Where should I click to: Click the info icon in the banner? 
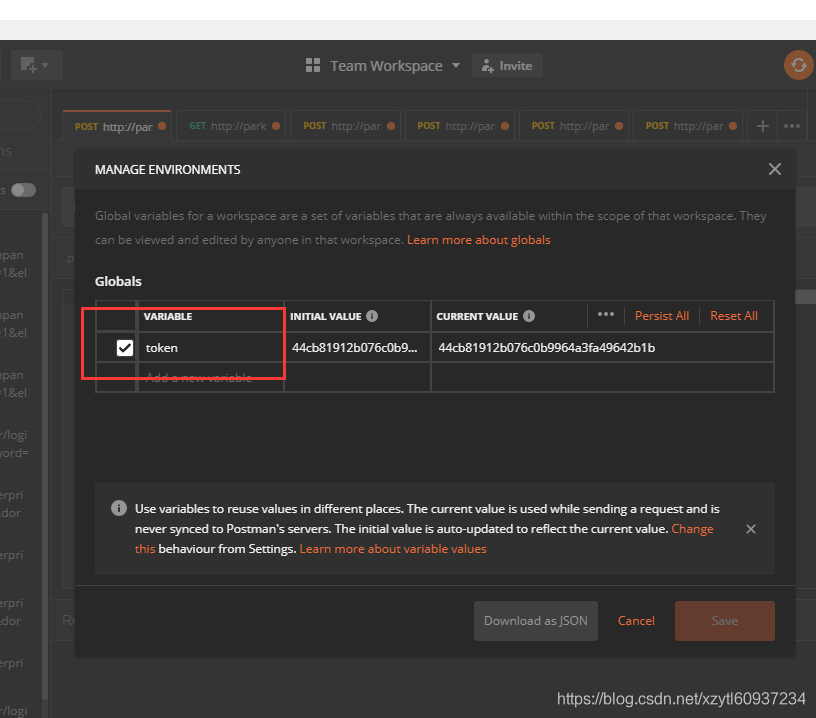coord(119,508)
